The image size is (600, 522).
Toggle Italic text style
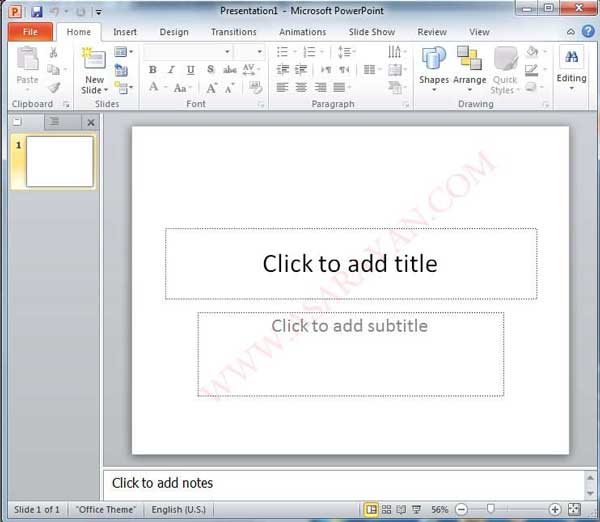171,70
